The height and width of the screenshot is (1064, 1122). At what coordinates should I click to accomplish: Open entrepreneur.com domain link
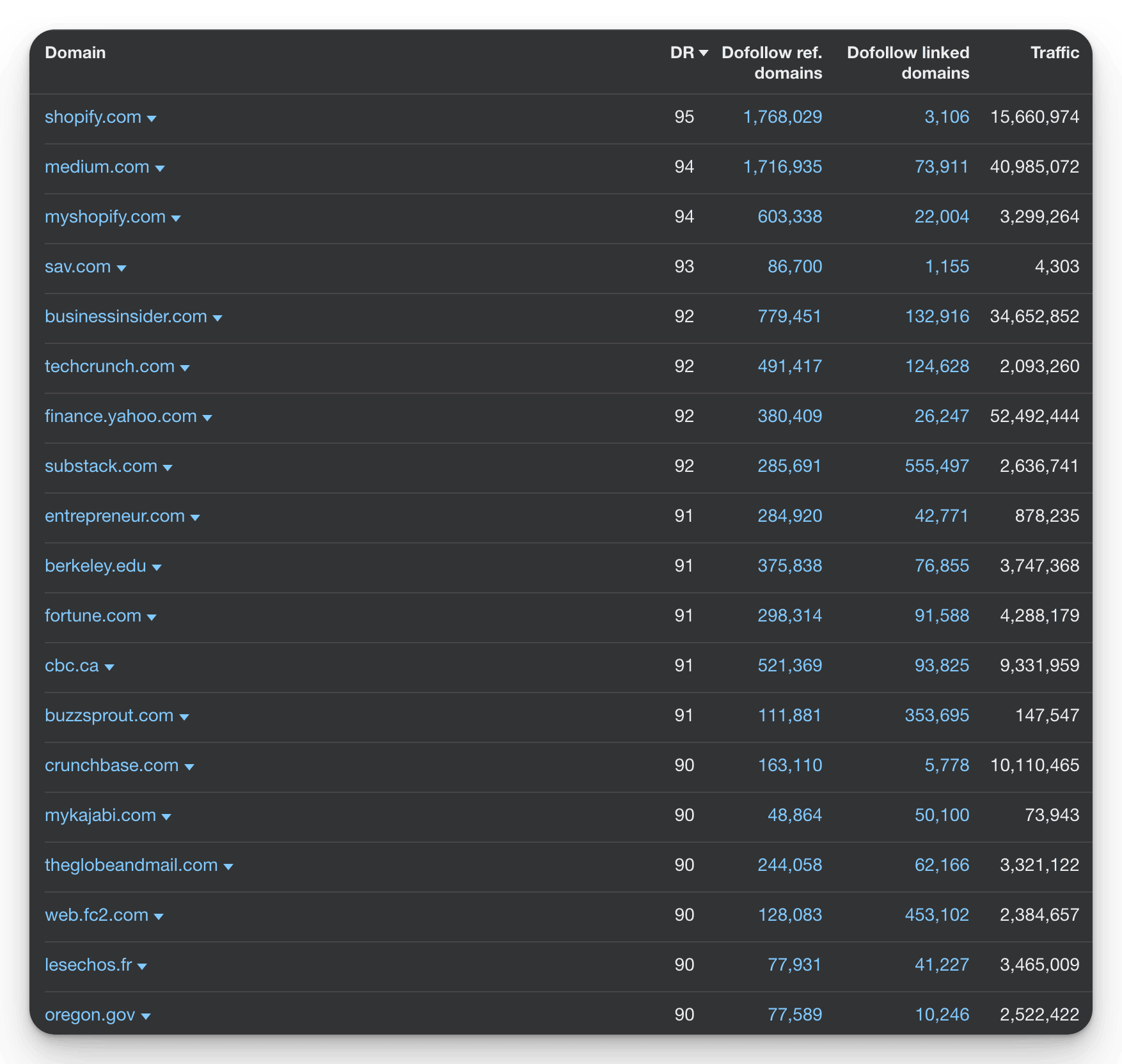pos(115,516)
